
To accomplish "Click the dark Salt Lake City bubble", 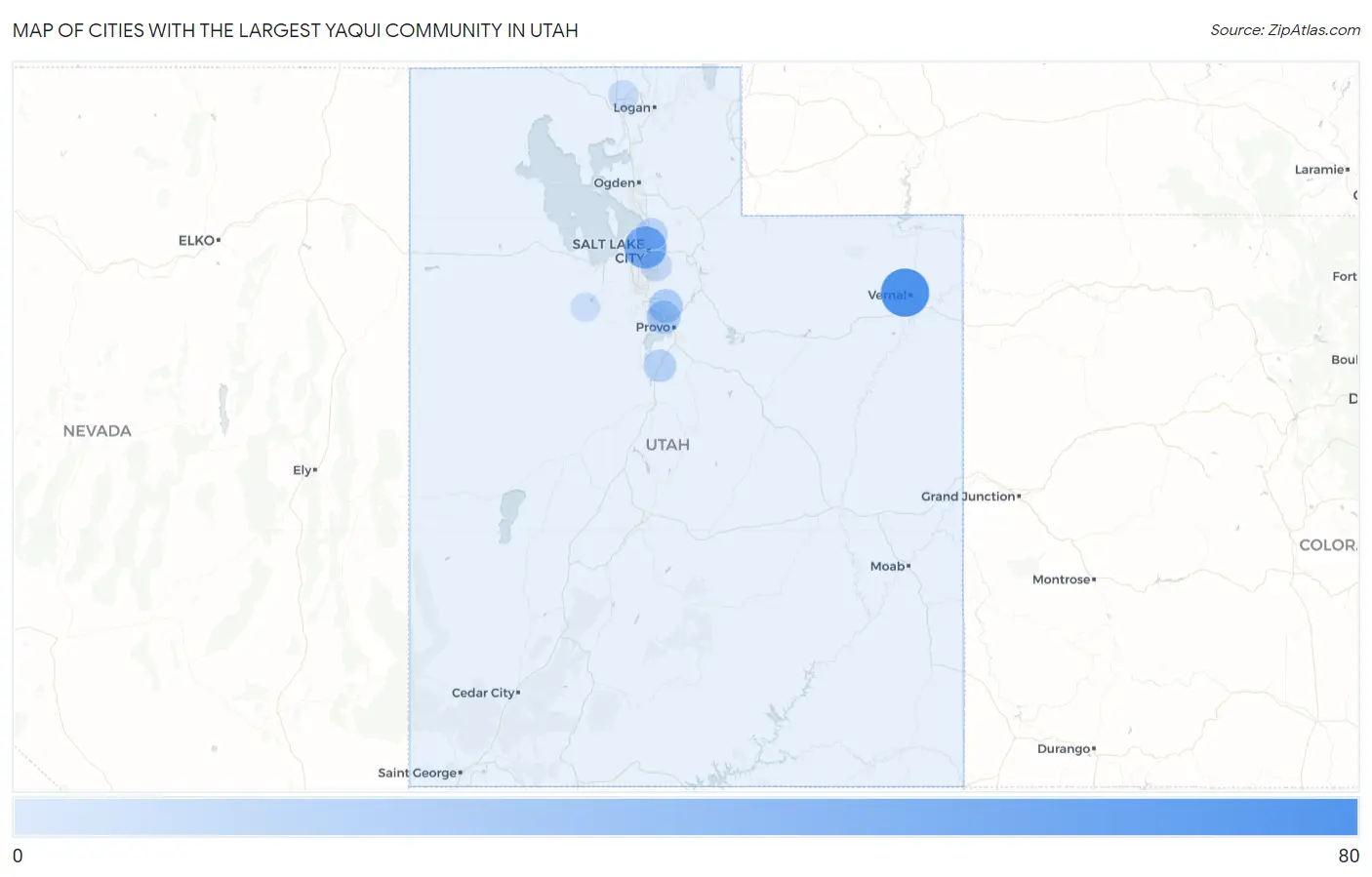I will pos(645,248).
